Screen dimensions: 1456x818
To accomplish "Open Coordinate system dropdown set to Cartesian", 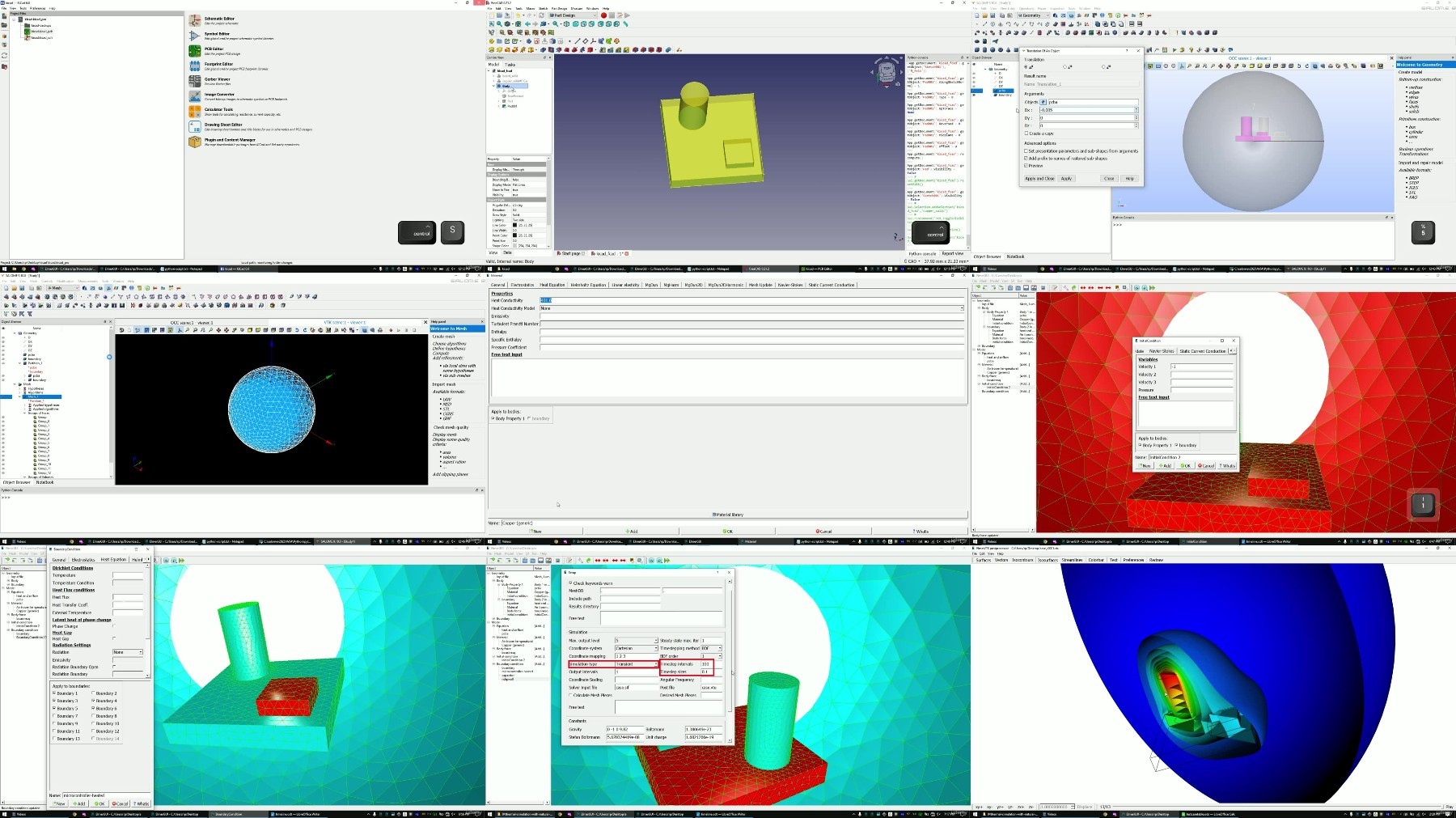I will 637,648.
